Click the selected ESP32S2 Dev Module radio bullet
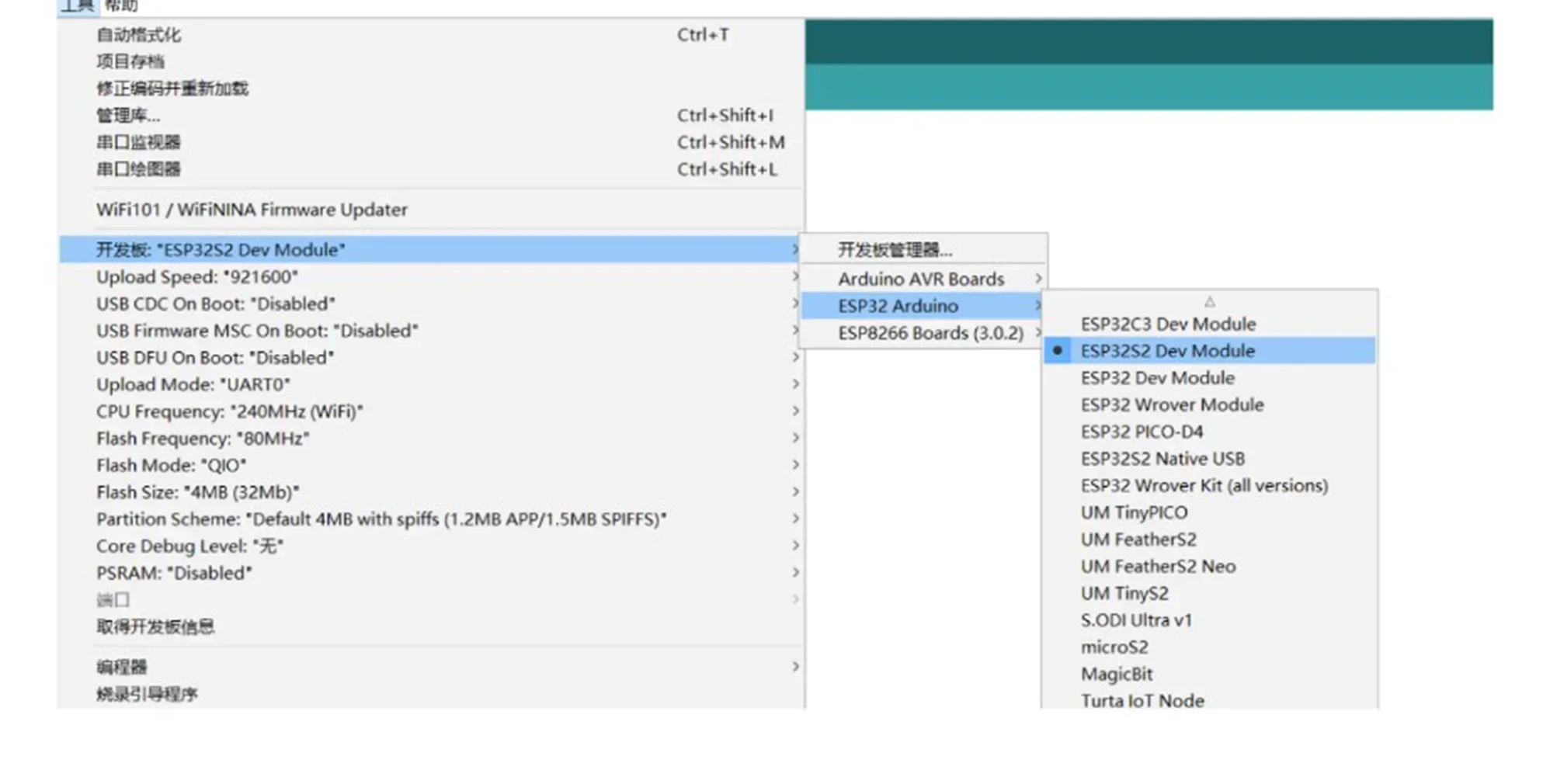 click(1057, 351)
